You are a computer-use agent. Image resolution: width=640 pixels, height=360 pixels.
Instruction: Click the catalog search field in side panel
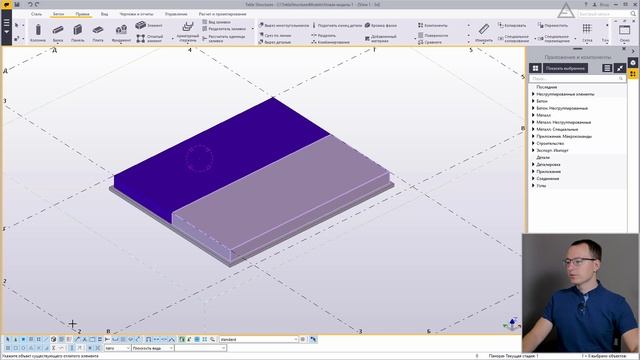pyautogui.click(x=577, y=78)
